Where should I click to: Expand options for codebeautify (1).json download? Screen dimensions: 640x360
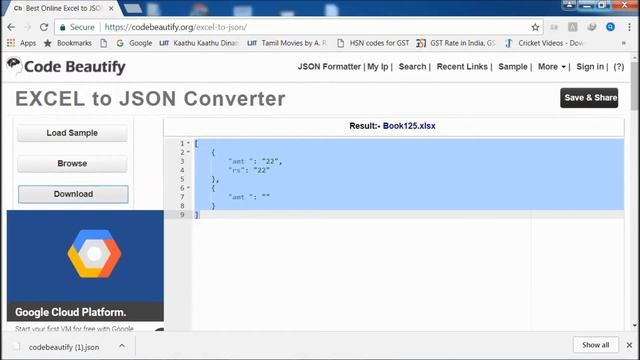pyautogui.click(x=122, y=346)
